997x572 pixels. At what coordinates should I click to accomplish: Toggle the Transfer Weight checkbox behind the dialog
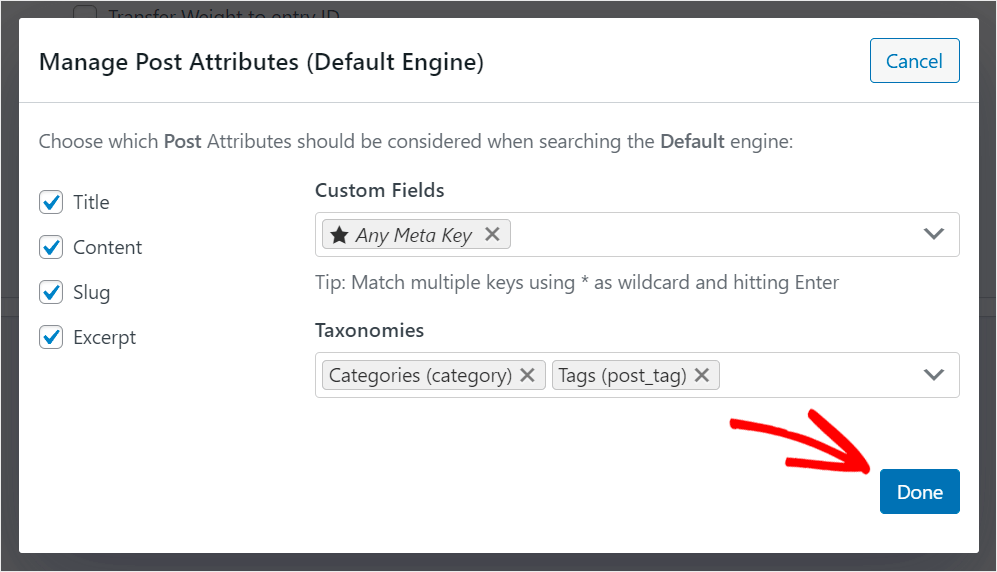85,12
